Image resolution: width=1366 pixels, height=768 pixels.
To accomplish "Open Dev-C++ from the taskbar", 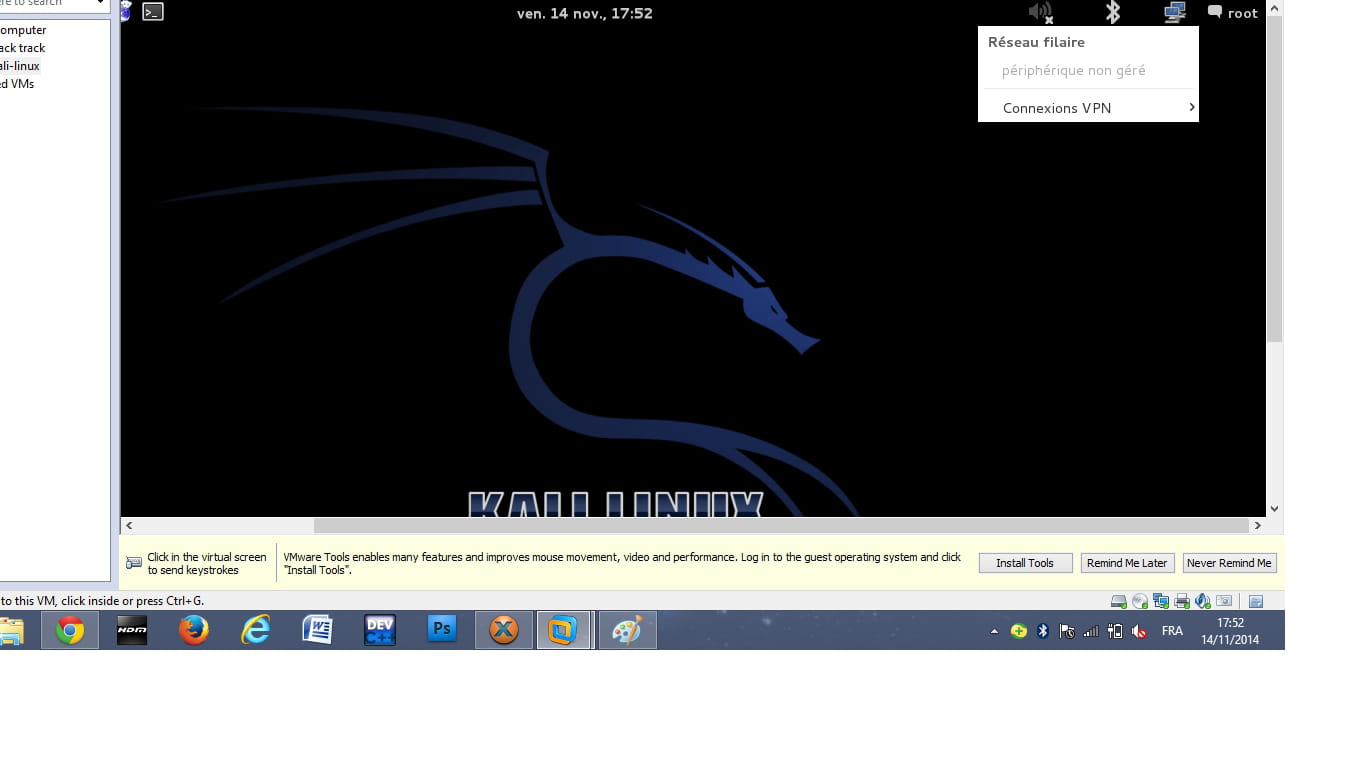I will 380,631.
